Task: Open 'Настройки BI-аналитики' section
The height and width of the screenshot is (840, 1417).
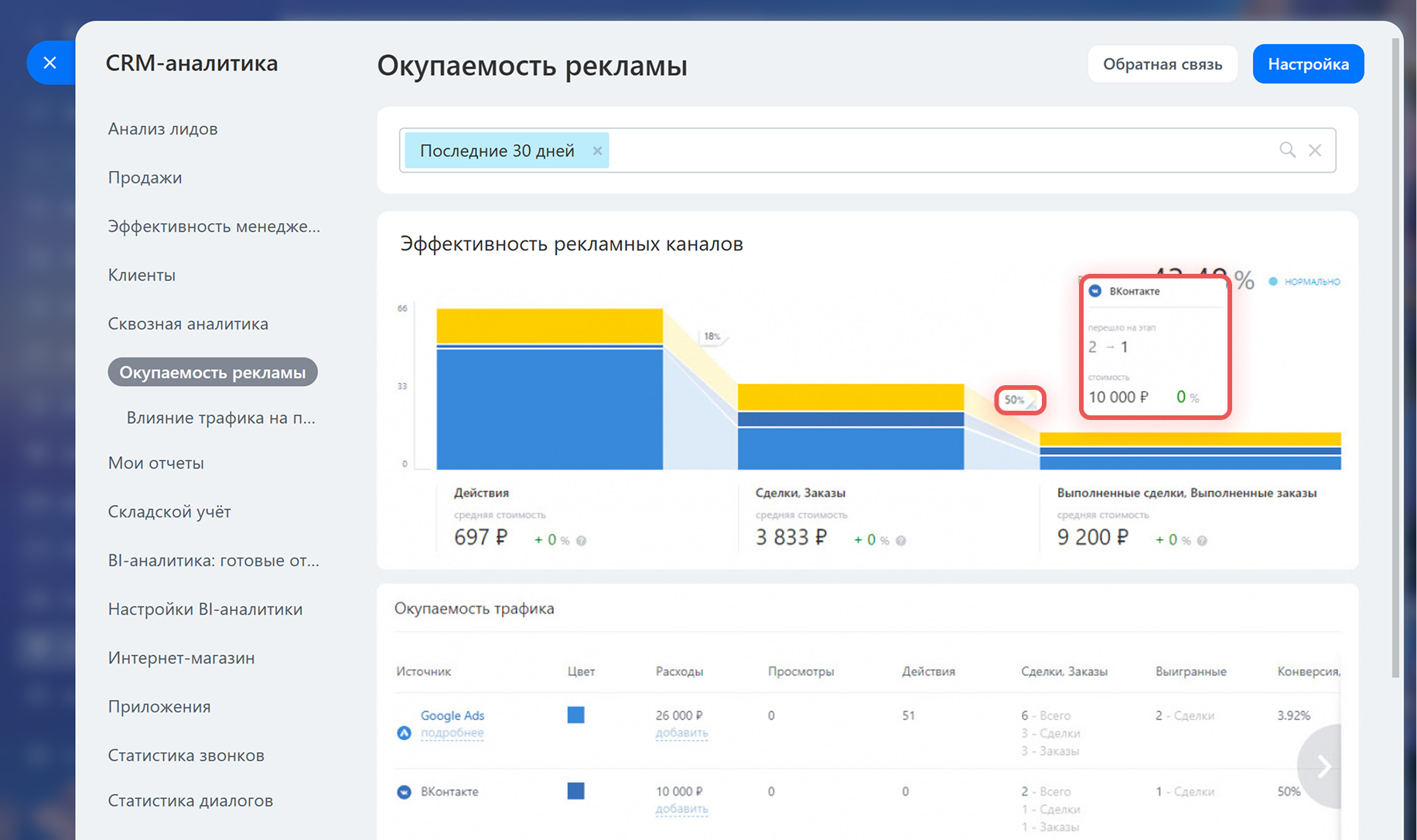Action: click(x=205, y=610)
